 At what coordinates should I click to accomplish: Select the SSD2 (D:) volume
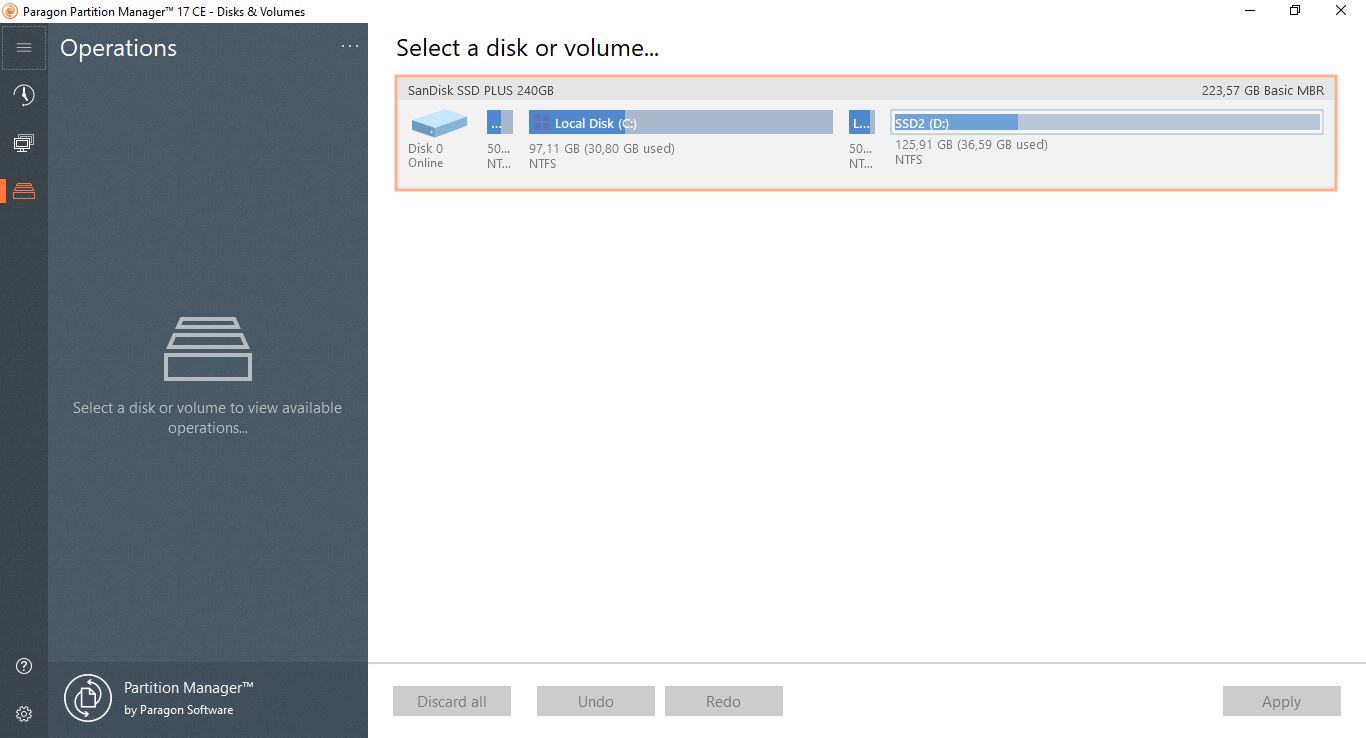coord(1106,122)
